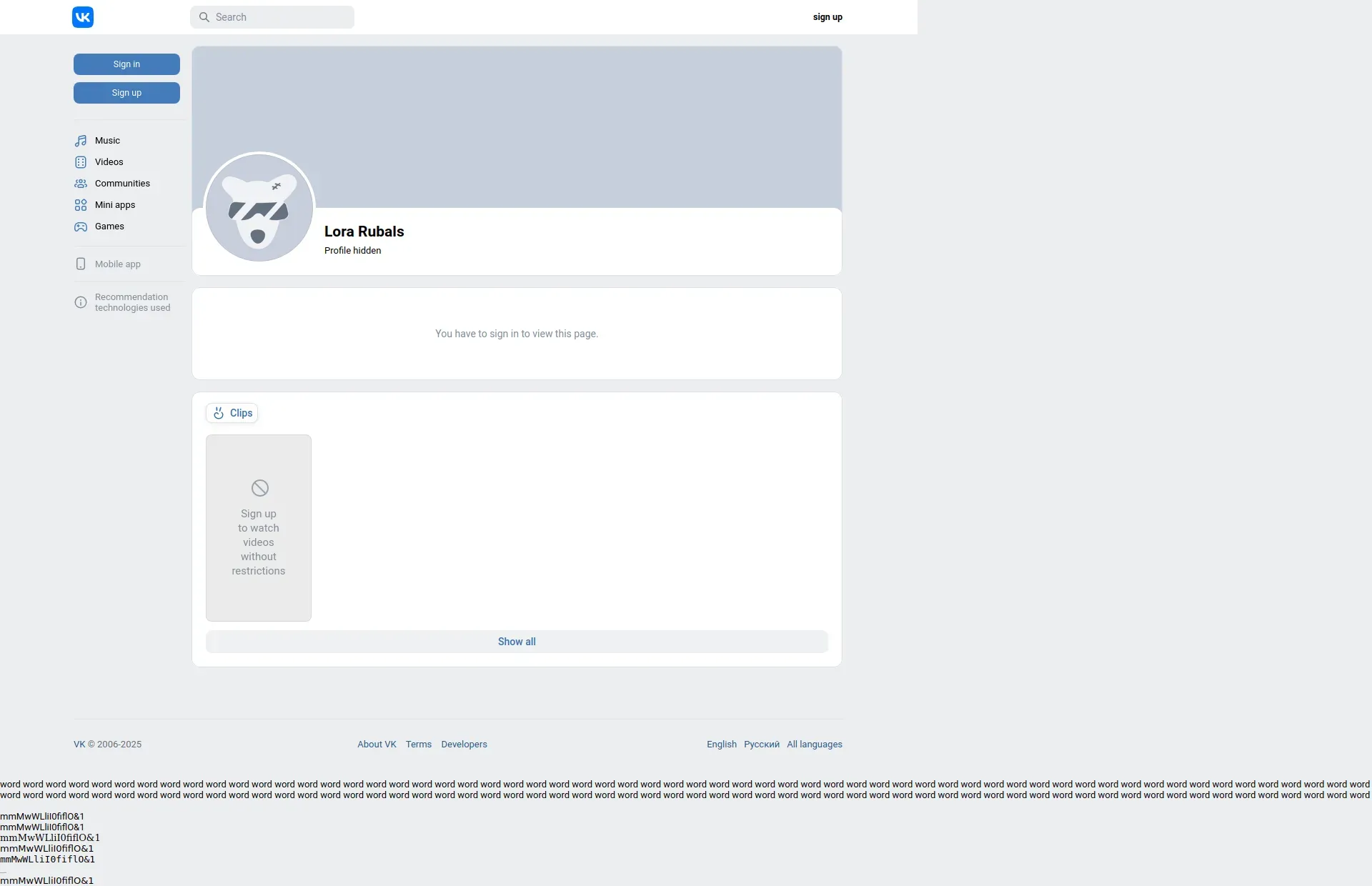
Task: Click the Games controller icon
Action: click(81, 227)
